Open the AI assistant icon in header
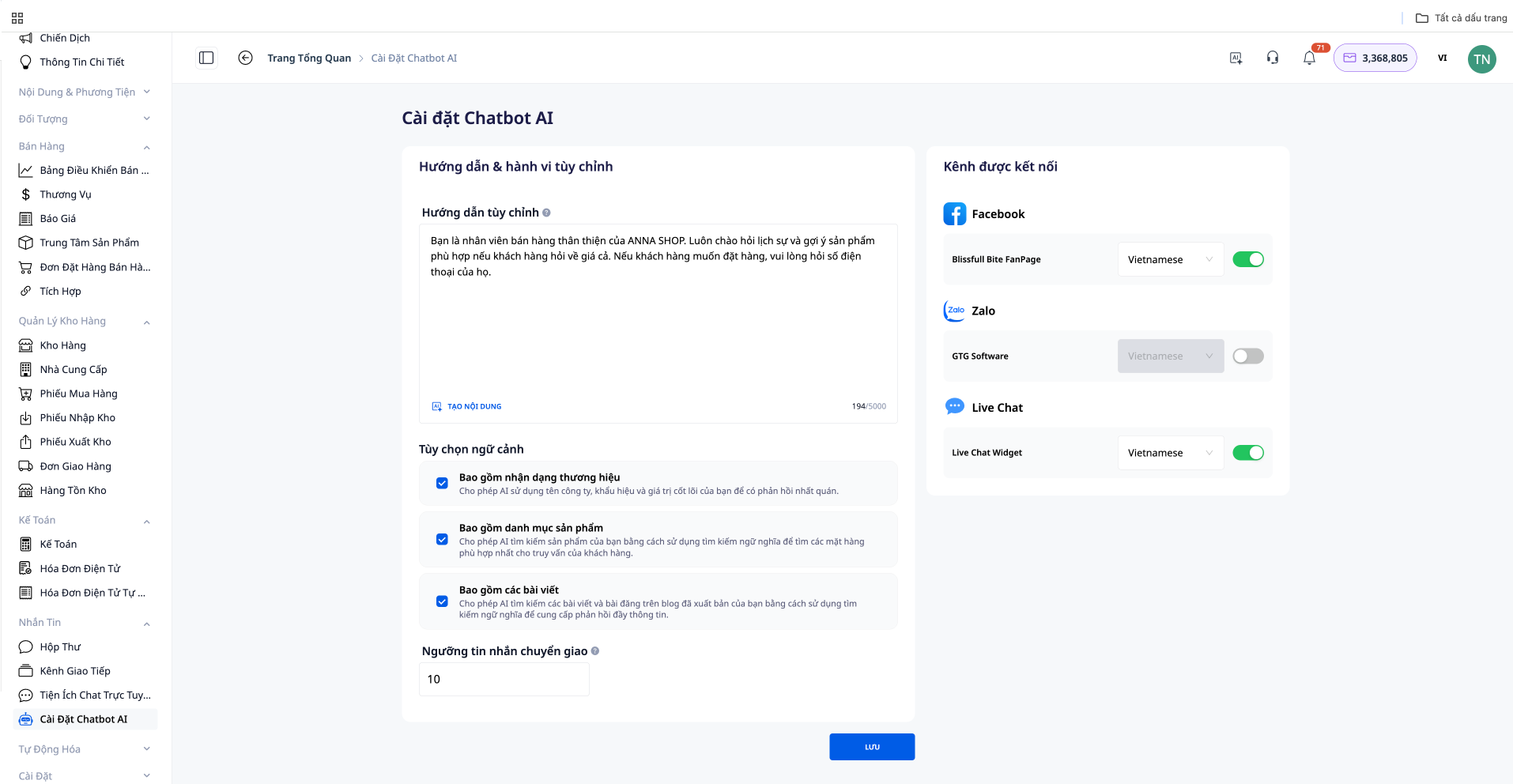The width and height of the screenshot is (1513, 784). click(1236, 58)
